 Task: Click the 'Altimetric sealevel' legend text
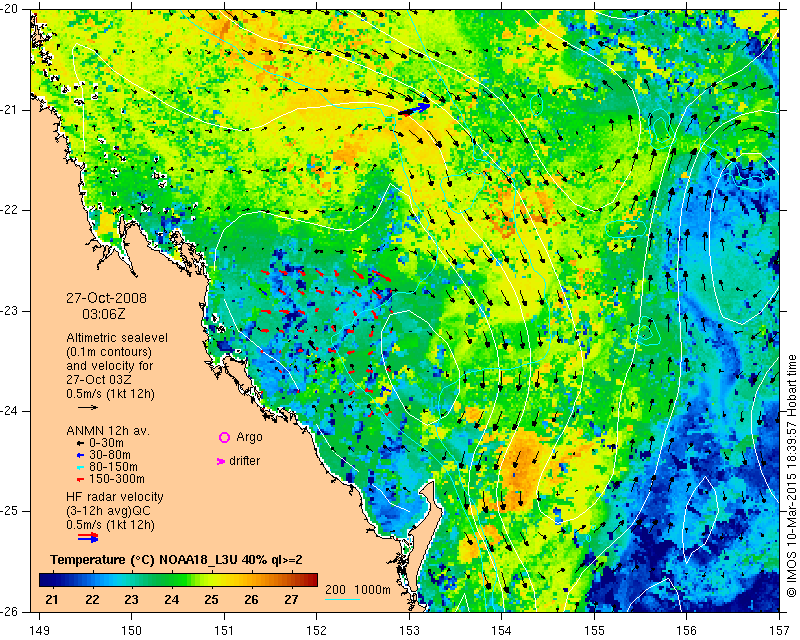[x=117, y=338]
